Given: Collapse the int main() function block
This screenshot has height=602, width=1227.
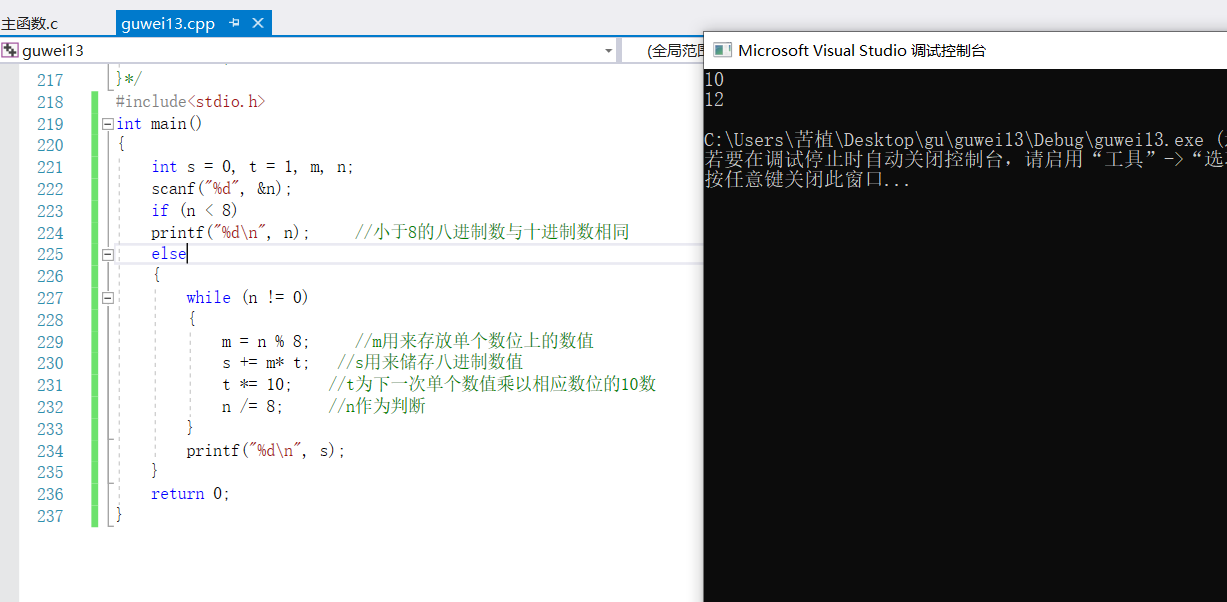Looking at the screenshot, I should 108,124.
